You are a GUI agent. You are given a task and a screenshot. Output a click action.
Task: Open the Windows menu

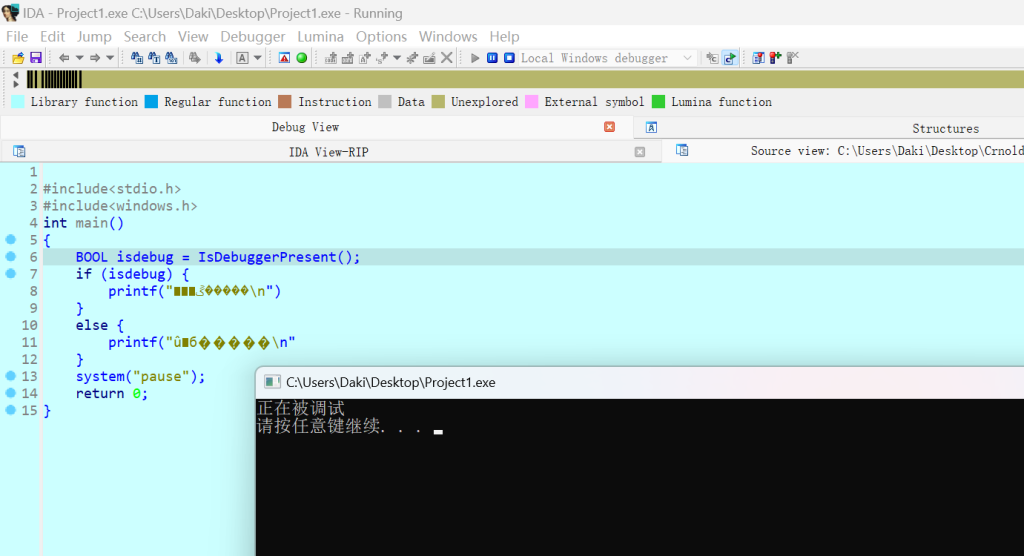tap(447, 37)
